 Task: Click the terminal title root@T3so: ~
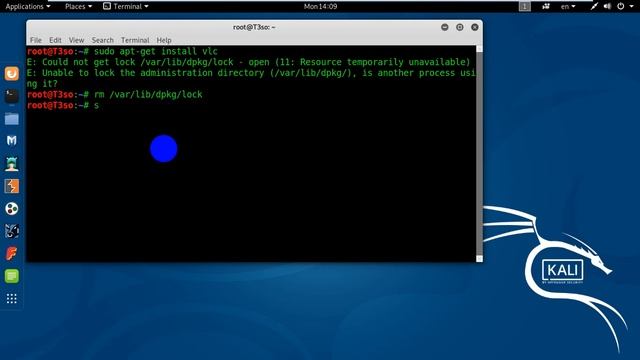pyautogui.click(x=254, y=27)
